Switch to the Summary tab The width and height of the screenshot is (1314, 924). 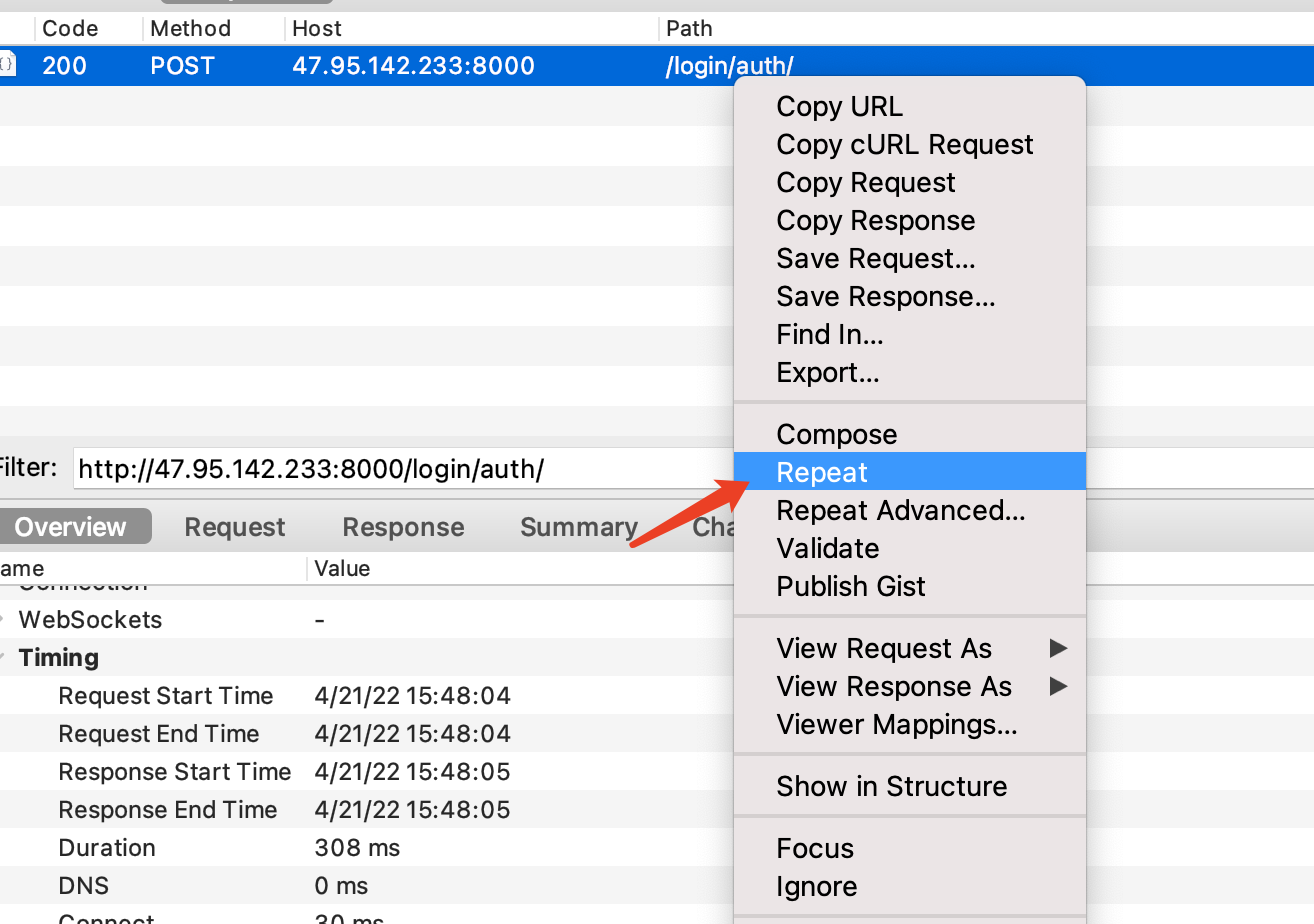point(579,527)
